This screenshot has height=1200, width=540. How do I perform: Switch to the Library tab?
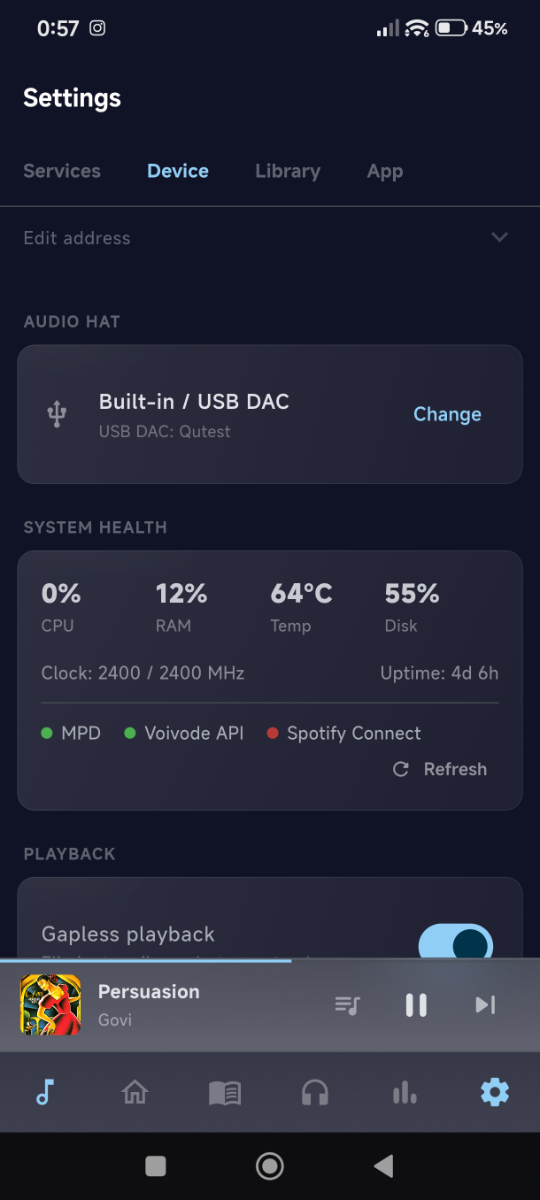(288, 171)
